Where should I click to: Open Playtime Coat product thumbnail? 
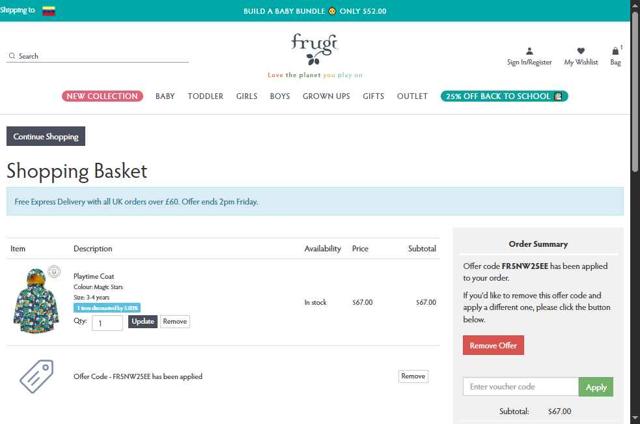click(x=36, y=301)
